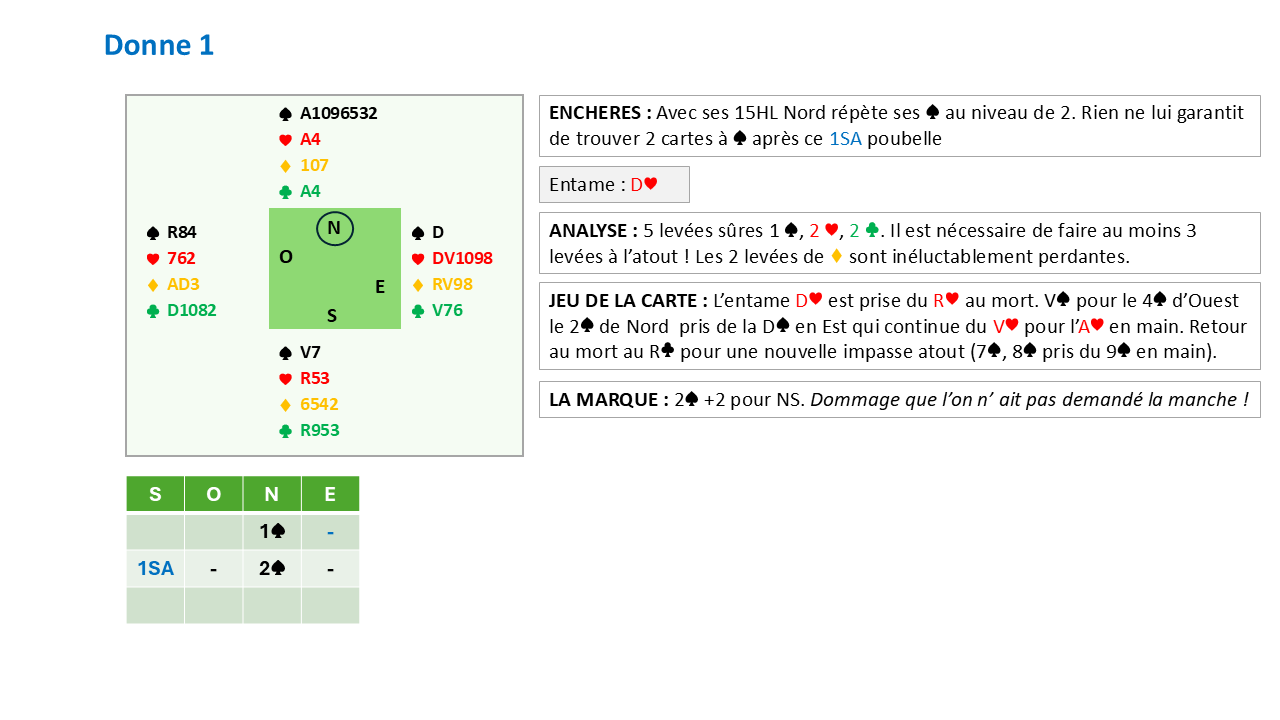Screen dimensions: 1280x720
Task: Click the circled N dealer marker
Action: point(334,228)
